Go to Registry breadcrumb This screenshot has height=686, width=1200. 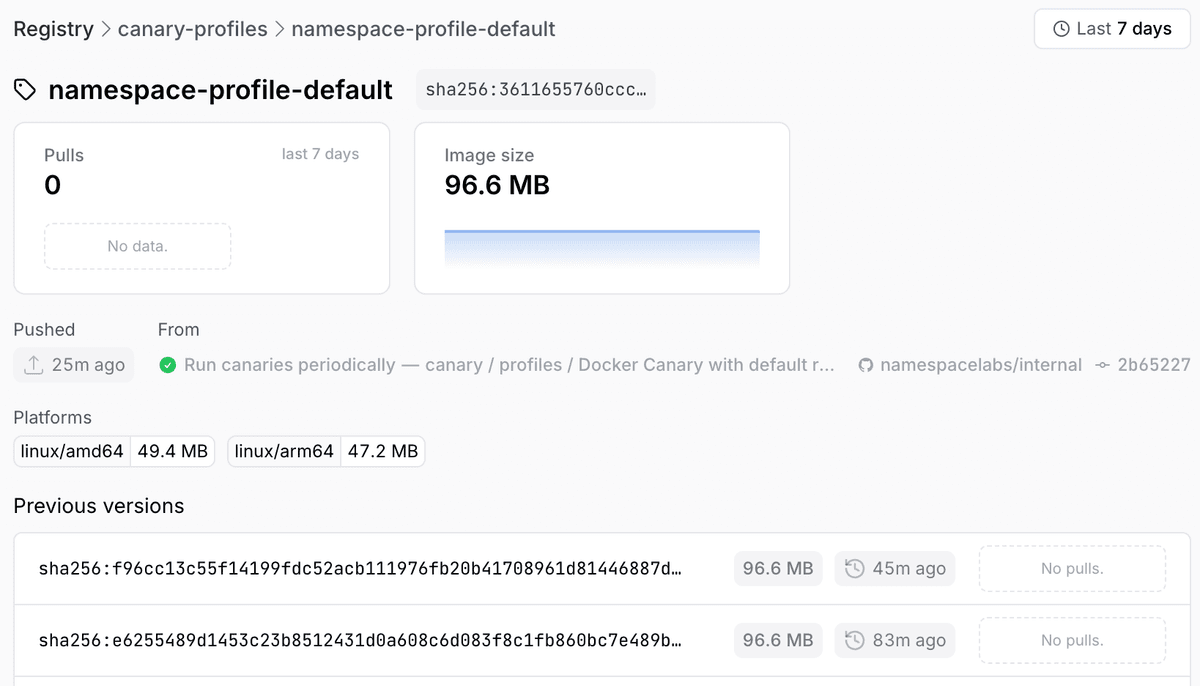pyautogui.click(x=53, y=29)
